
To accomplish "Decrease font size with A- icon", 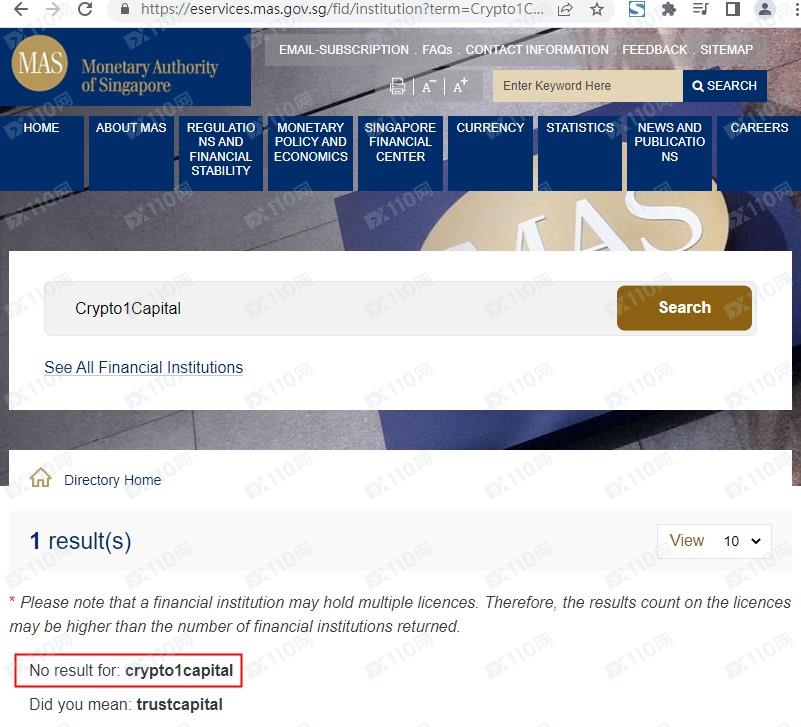I will [428, 86].
